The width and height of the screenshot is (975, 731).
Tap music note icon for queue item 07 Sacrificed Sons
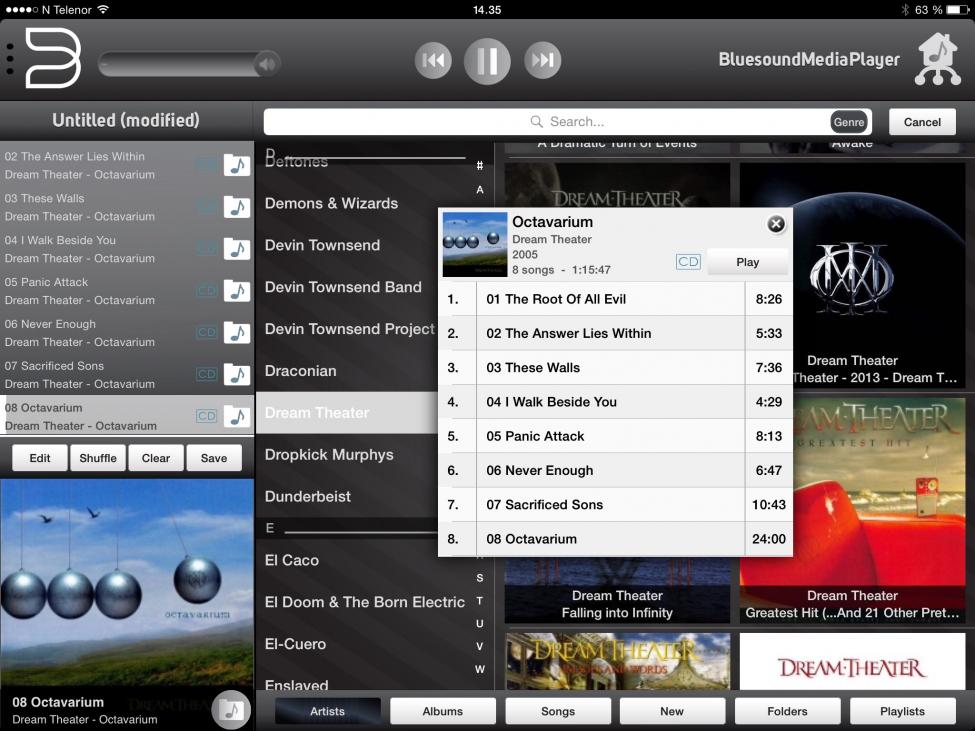[x=237, y=374]
